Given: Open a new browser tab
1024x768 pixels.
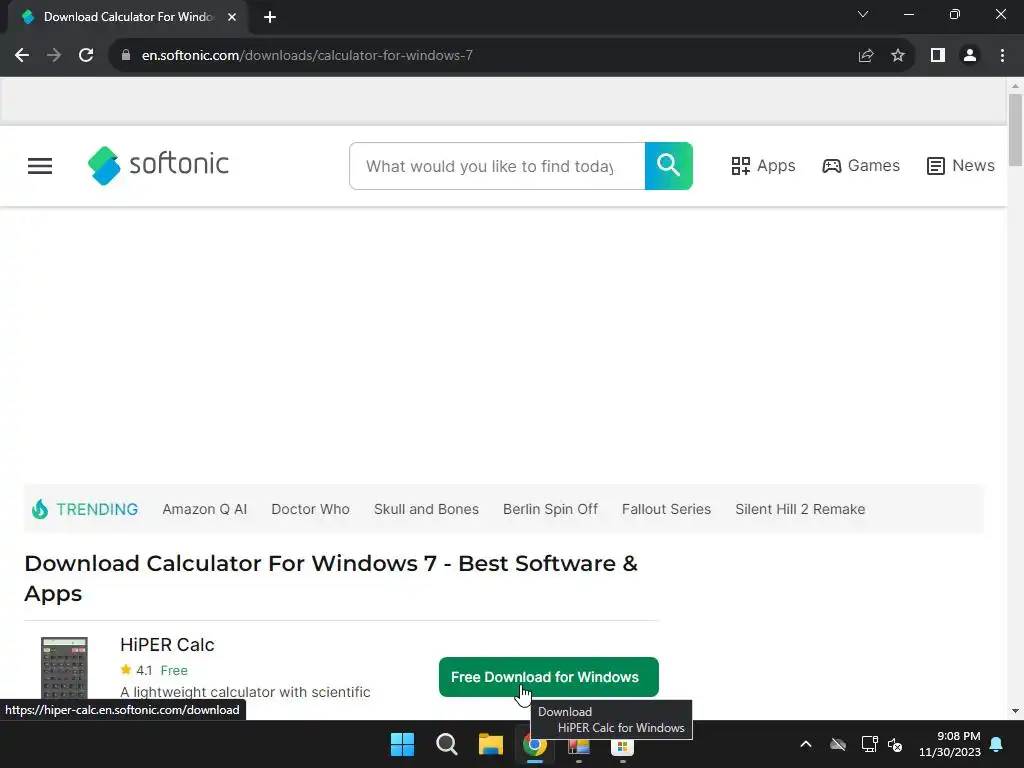Looking at the screenshot, I should point(270,17).
